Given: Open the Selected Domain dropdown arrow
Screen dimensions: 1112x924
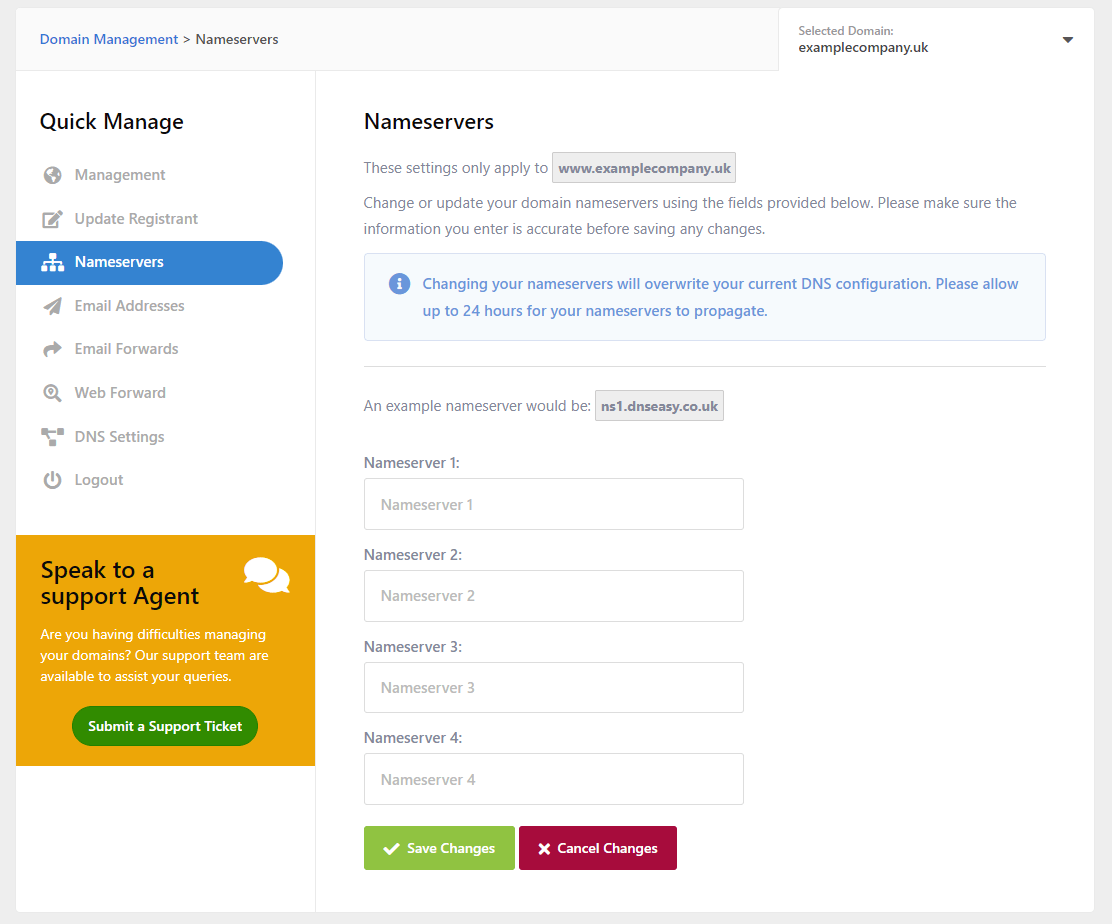Looking at the screenshot, I should click(1067, 40).
